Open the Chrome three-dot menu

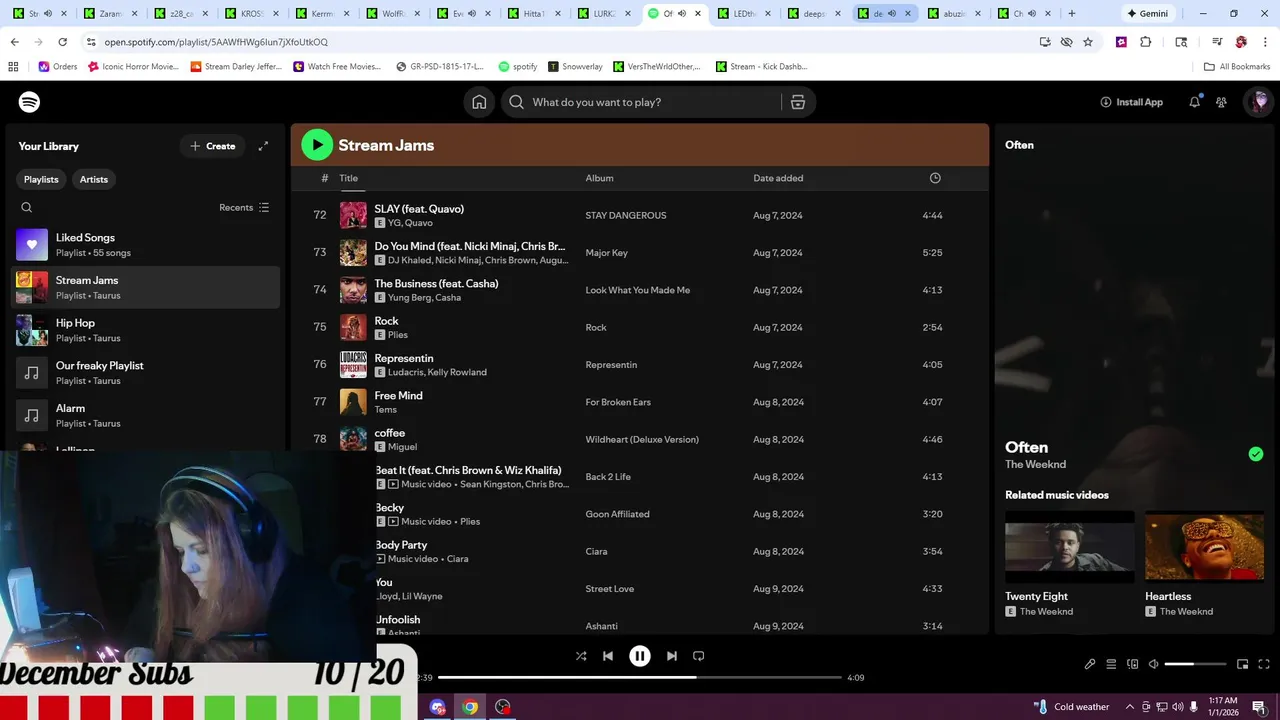(1265, 42)
